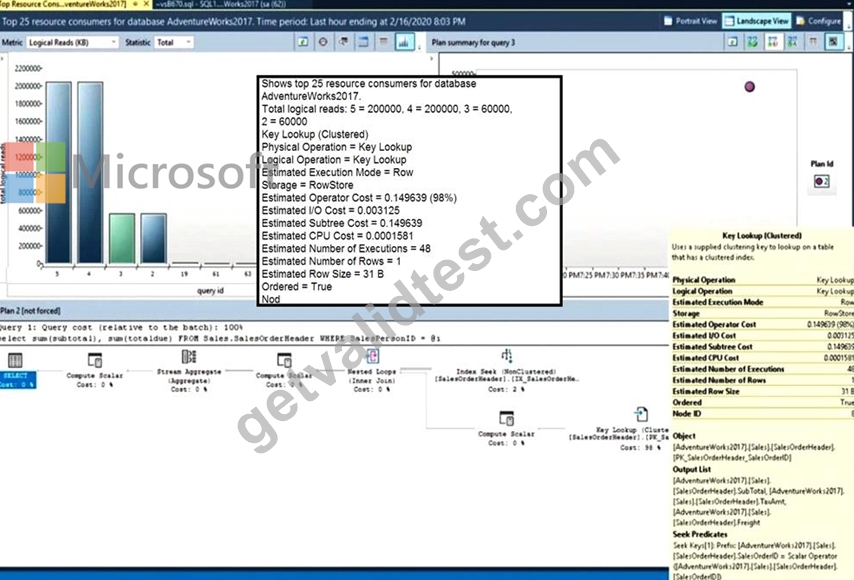
Task: Click the 'Output List' heading in tooltip
Action: pos(692,469)
